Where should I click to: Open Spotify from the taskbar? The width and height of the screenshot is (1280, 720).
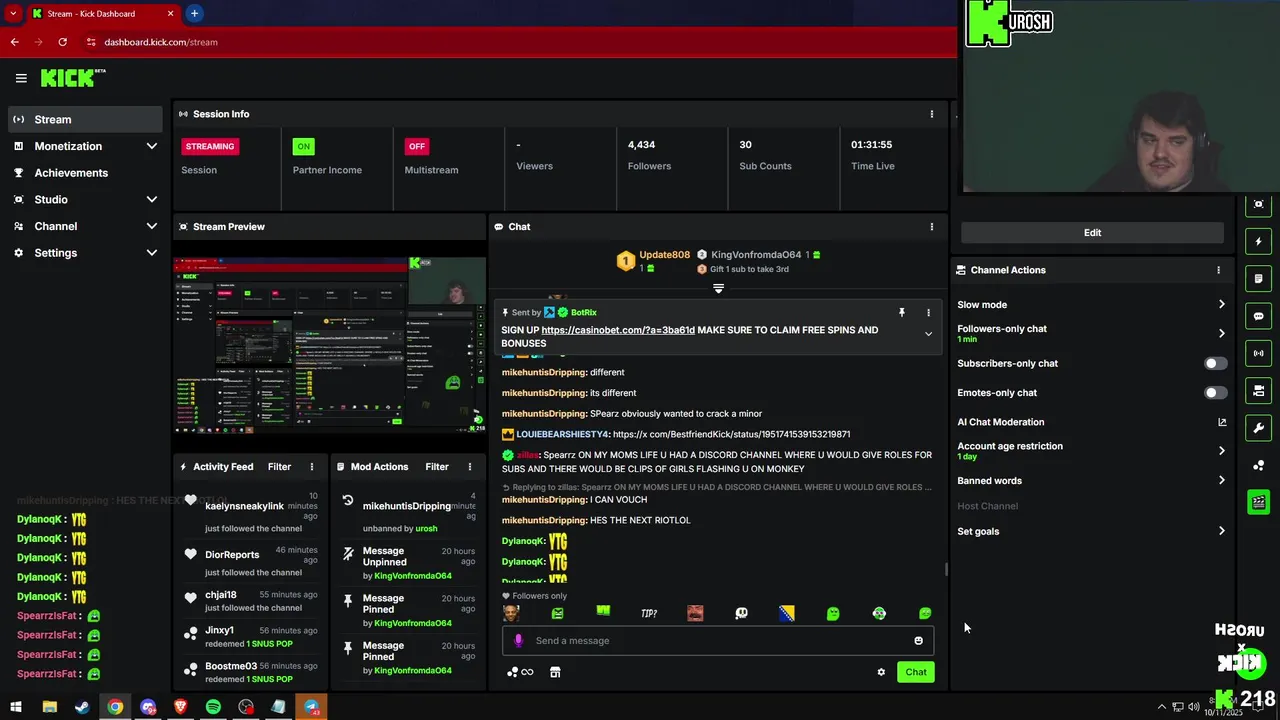[x=213, y=707]
